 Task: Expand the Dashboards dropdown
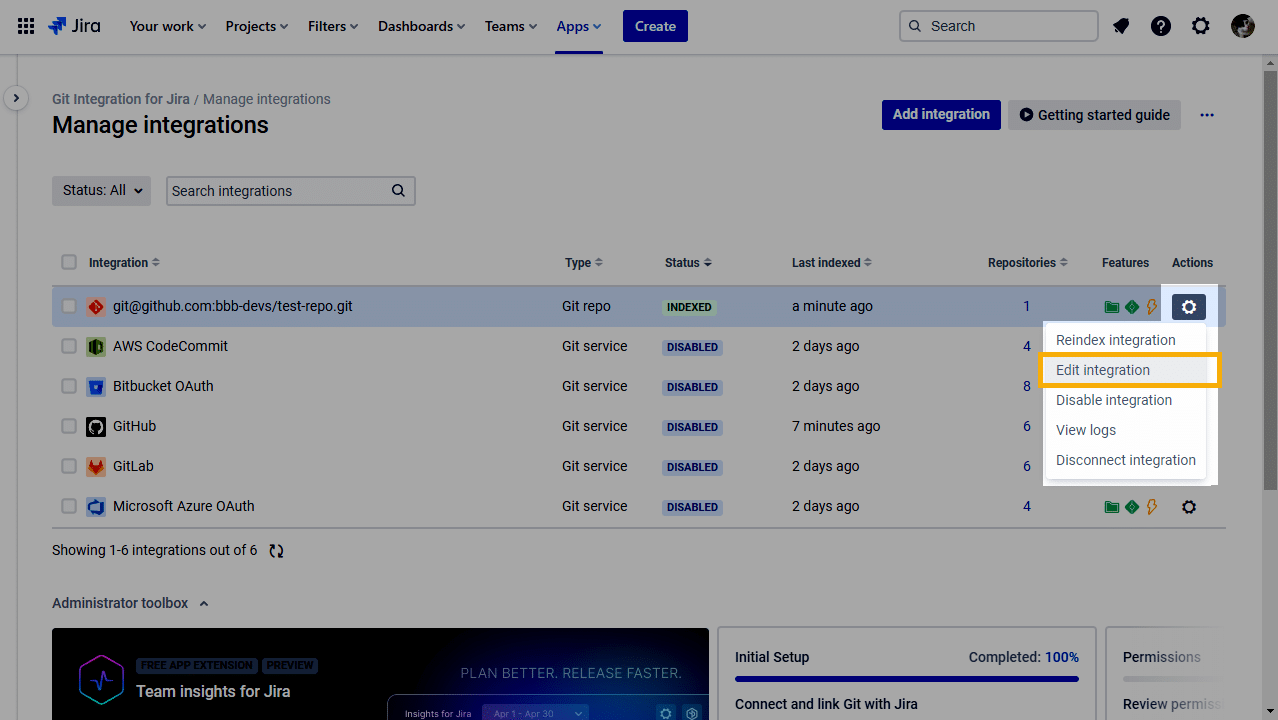tap(422, 26)
